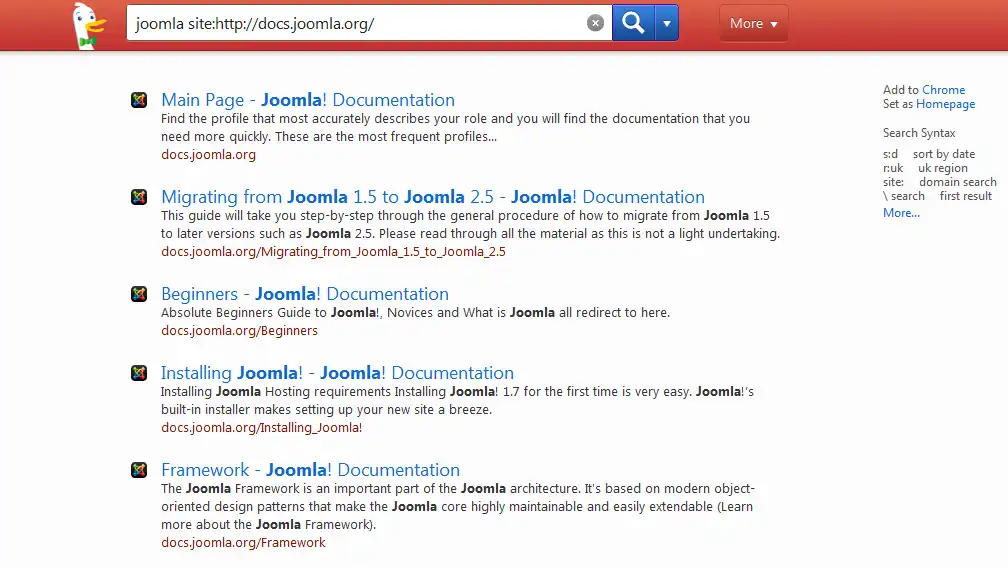Click the docs.joomla.org/Framework URL
The width and height of the screenshot is (1008, 568).
click(x=243, y=542)
